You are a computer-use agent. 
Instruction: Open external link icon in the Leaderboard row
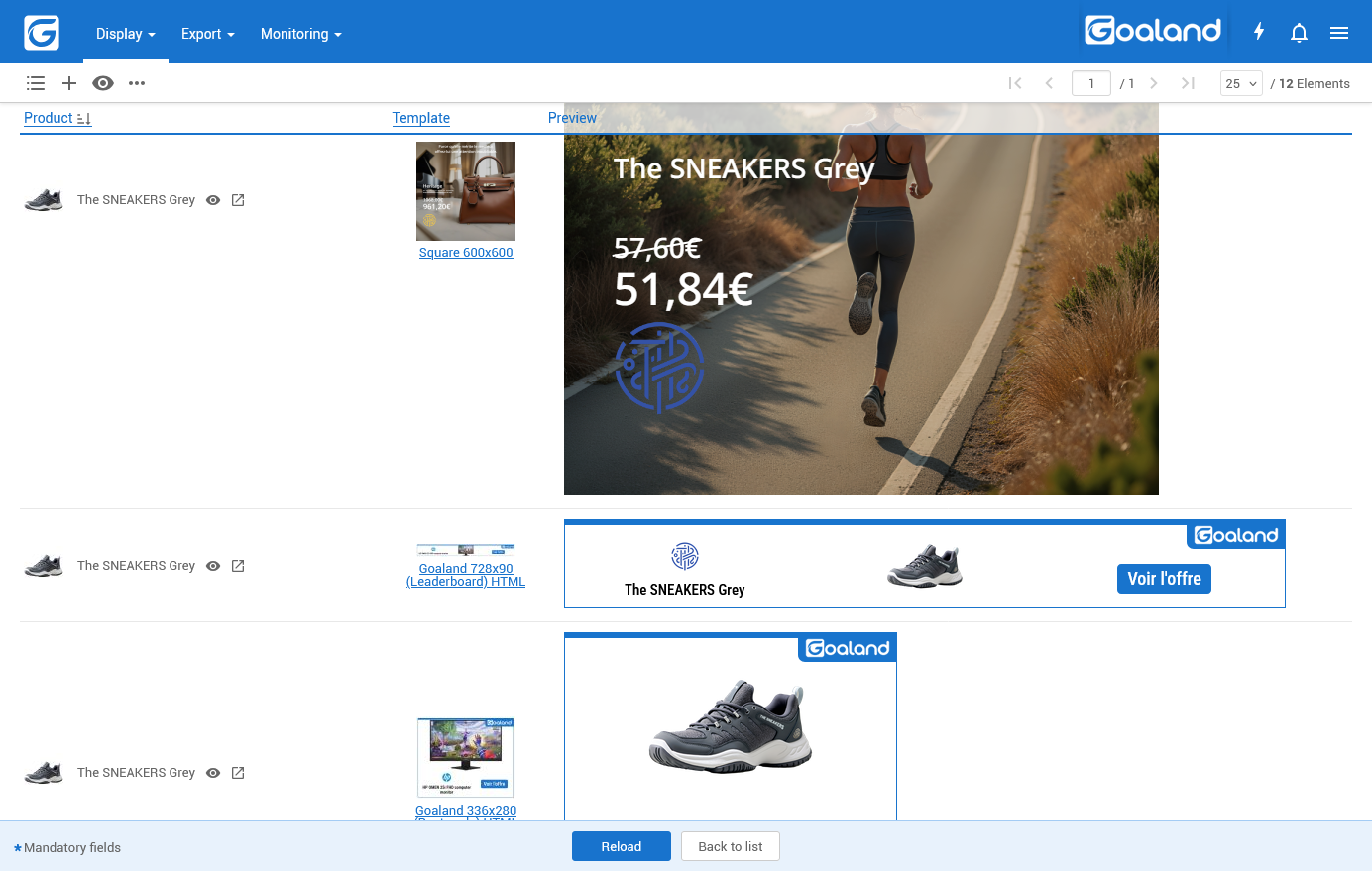coord(238,566)
